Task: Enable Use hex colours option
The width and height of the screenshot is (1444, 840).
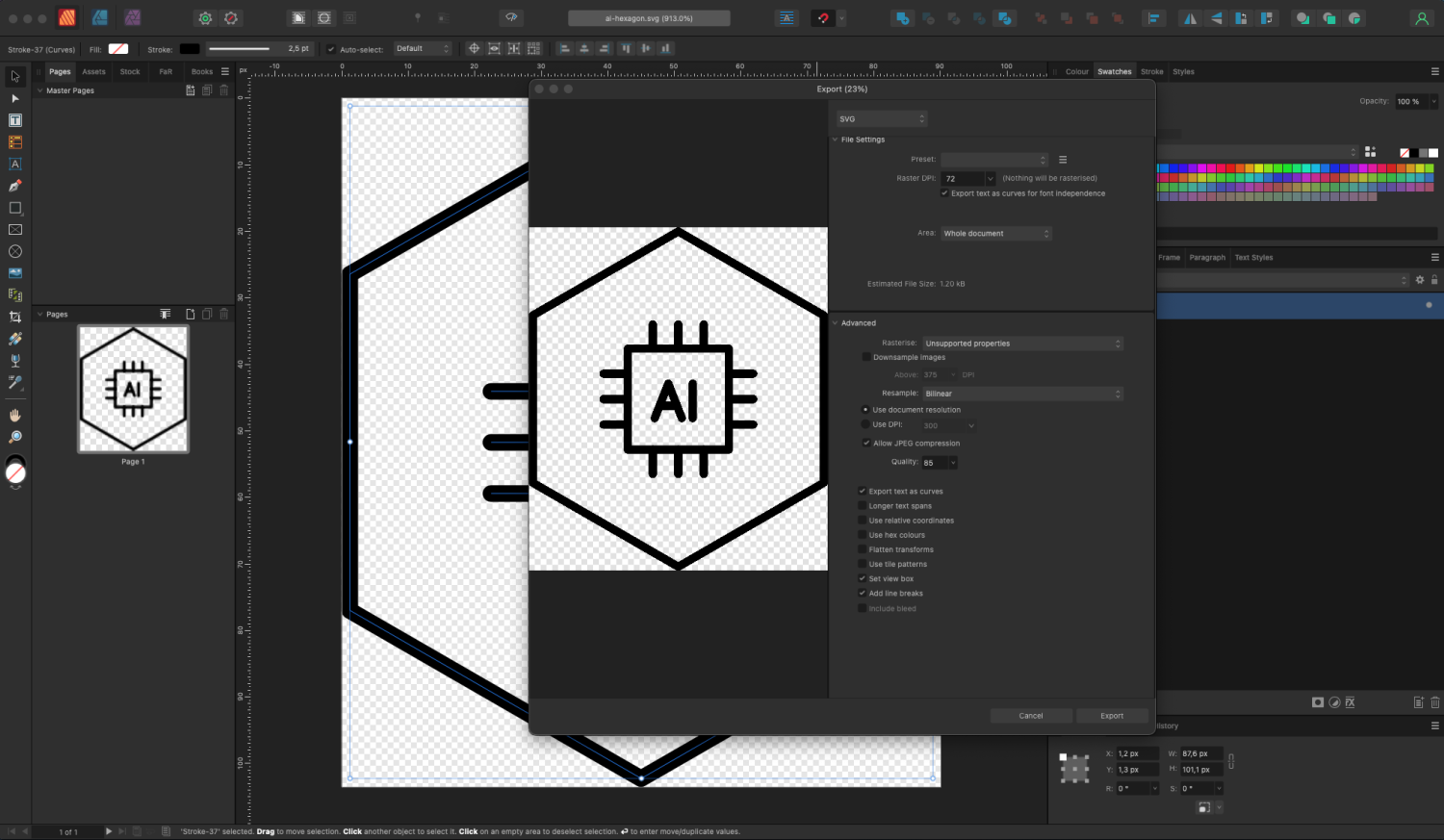Action: [x=863, y=535]
